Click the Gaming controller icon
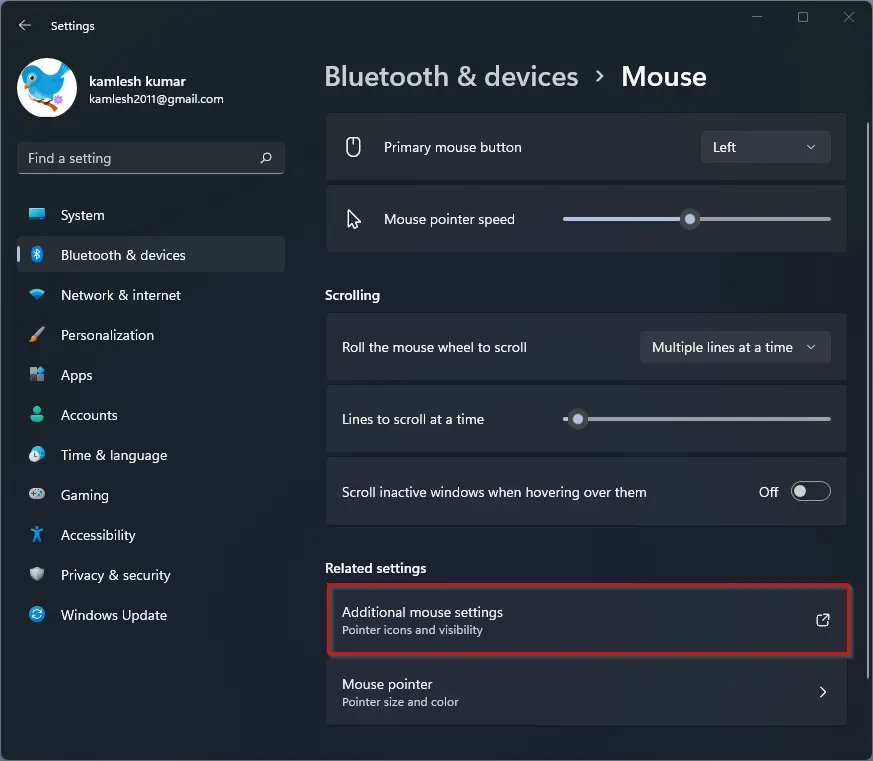This screenshot has width=873, height=761. pyautogui.click(x=37, y=494)
